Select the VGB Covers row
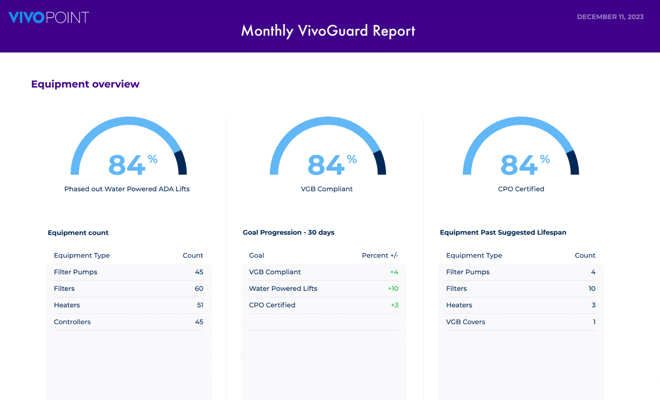The height and width of the screenshot is (400, 660). click(x=521, y=322)
